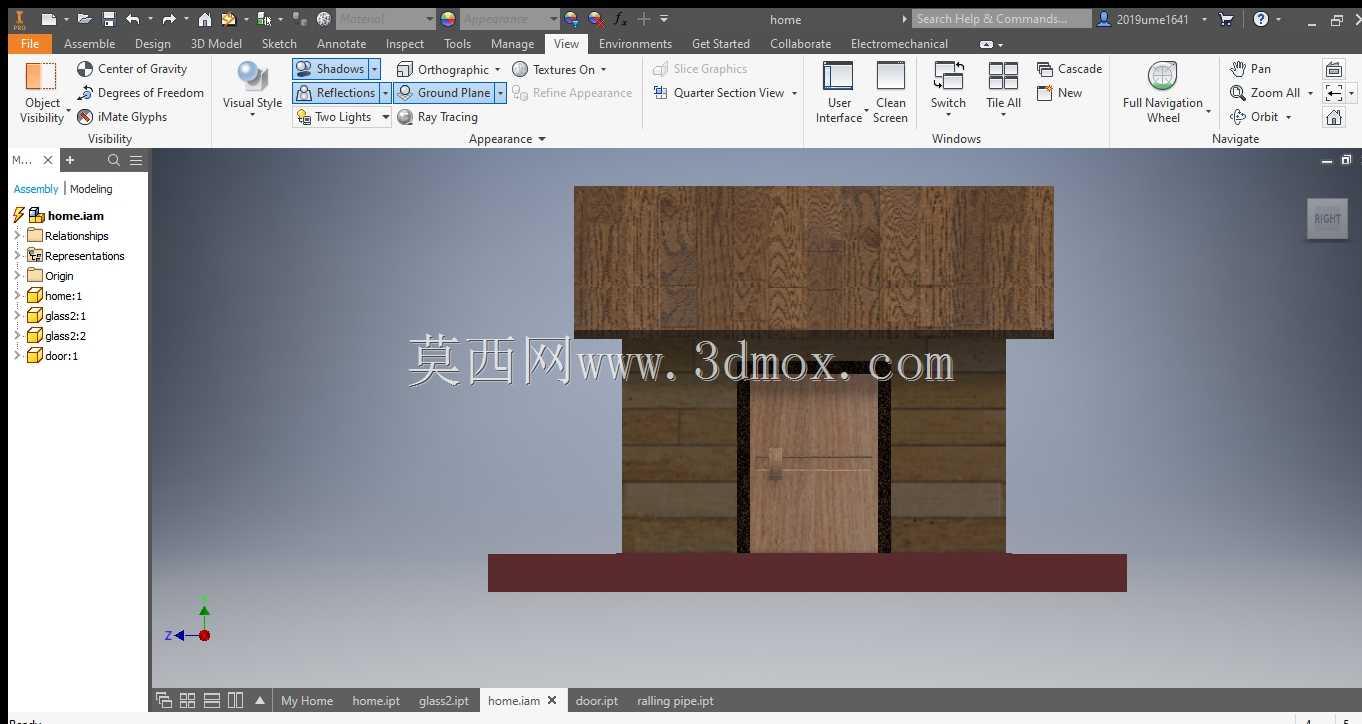Open the Assemble ribbon tab
1362x724 pixels.
(x=89, y=44)
